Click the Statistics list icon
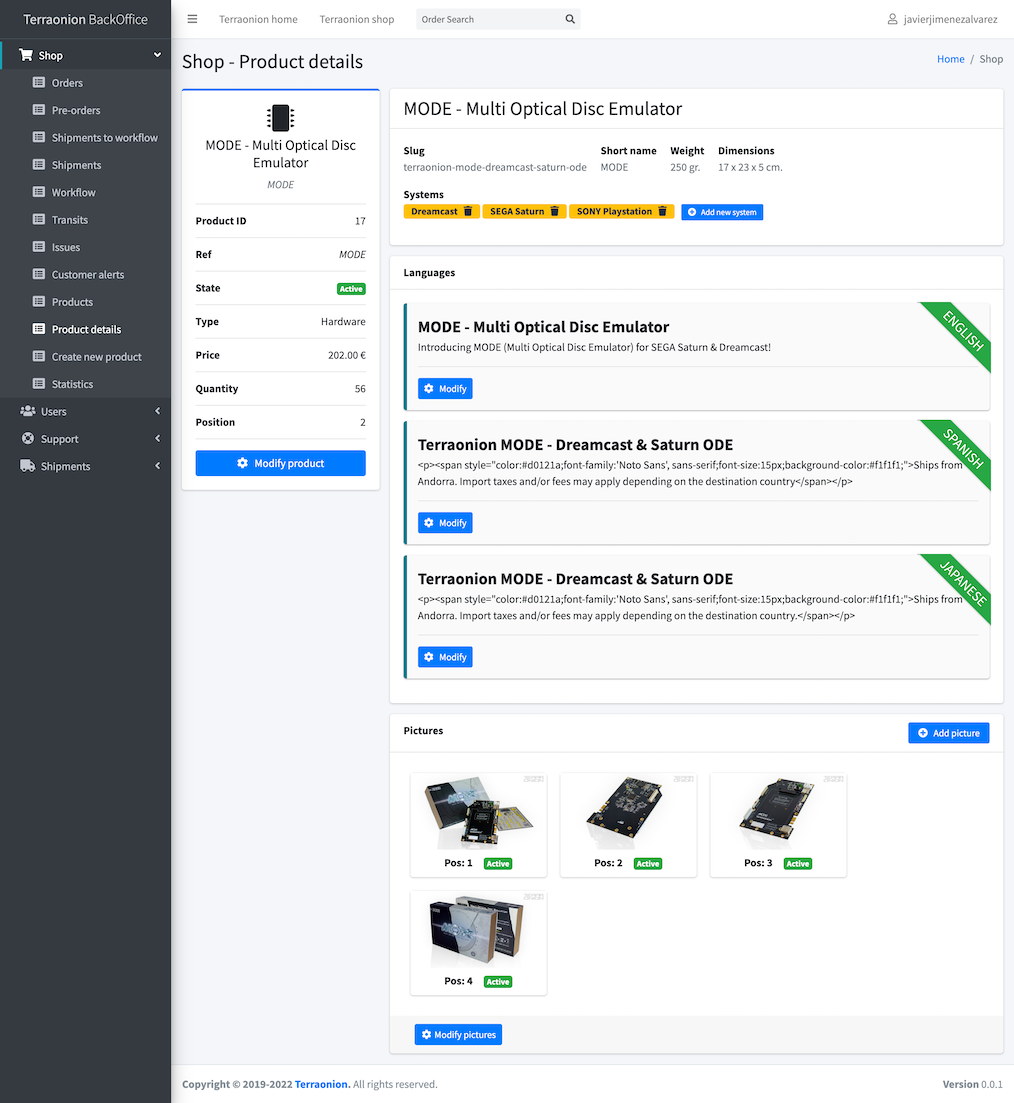Screen dimensions: 1014x1103 pyautogui.click(x=39, y=384)
